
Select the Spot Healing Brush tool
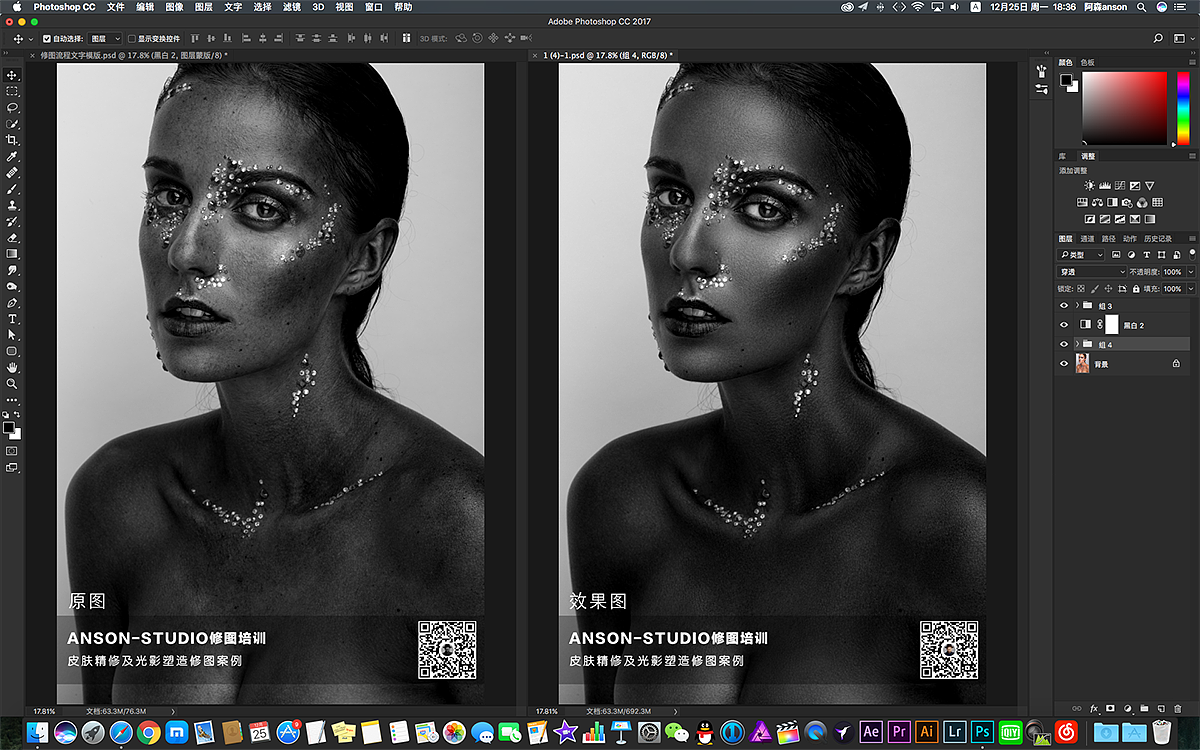click(12, 173)
